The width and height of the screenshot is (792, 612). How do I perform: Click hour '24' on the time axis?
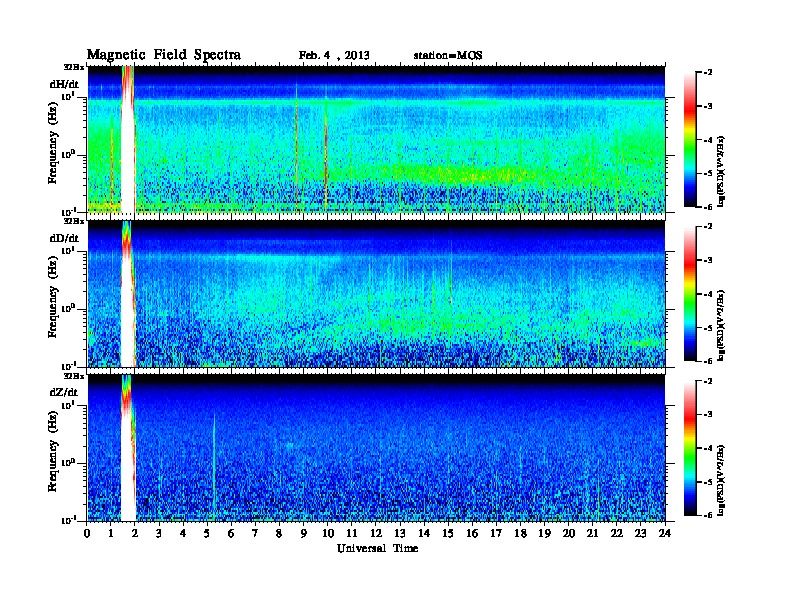click(665, 533)
